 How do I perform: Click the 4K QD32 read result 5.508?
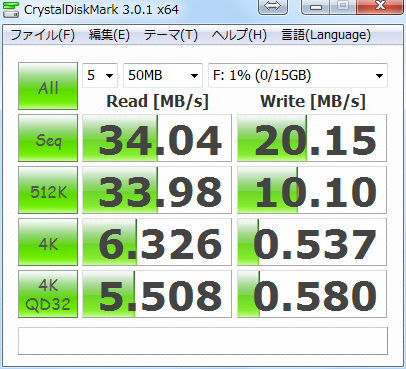(157, 294)
